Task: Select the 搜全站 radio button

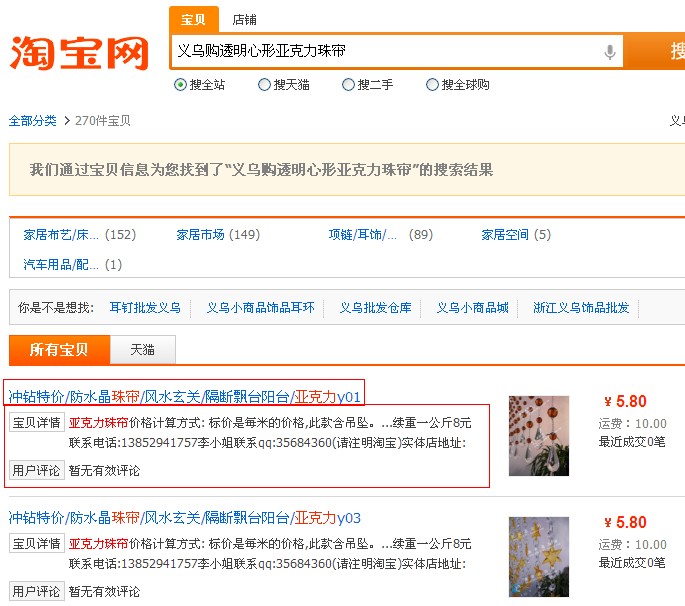Action: tap(180, 84)
